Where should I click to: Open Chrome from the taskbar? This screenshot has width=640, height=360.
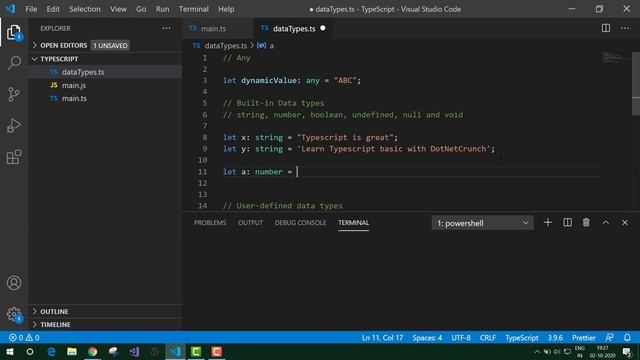pos(93,351)
